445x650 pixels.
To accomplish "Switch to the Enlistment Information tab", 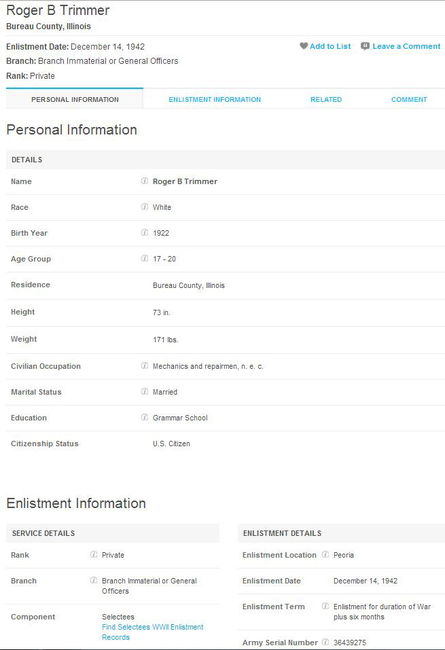I will [215, 99].
